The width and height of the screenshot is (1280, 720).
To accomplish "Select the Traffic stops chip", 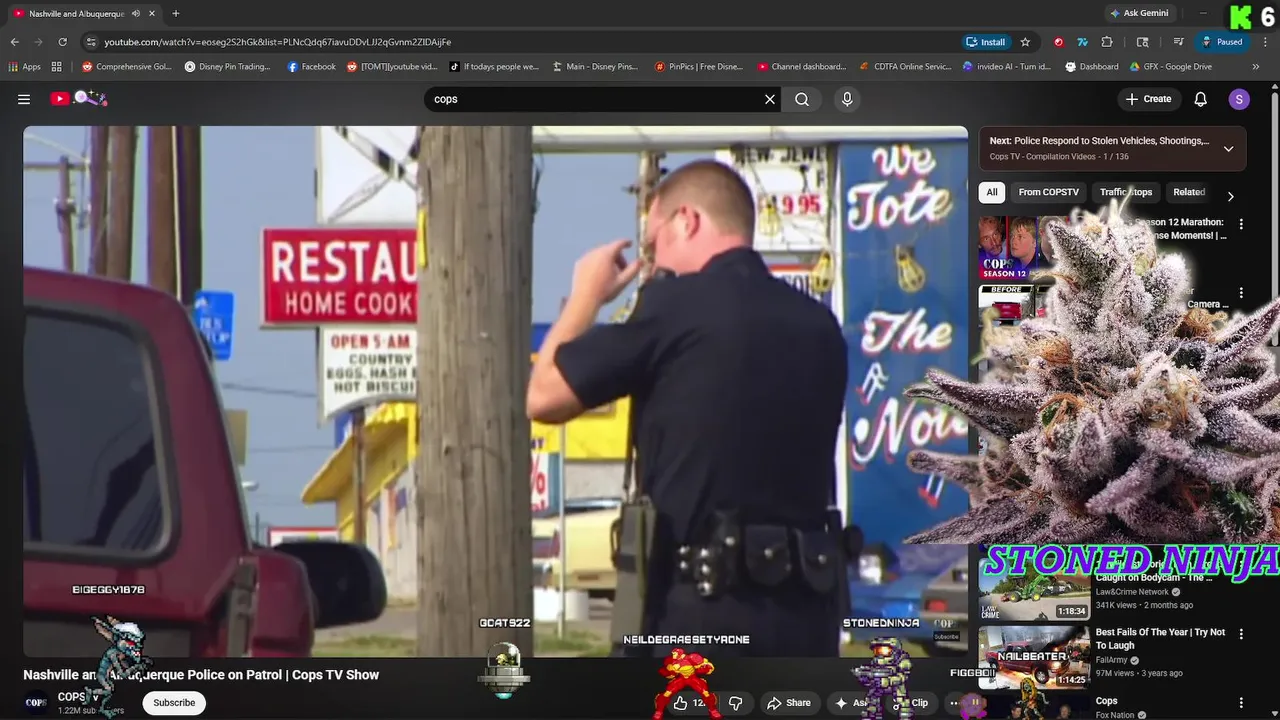I will (1126, 192).
